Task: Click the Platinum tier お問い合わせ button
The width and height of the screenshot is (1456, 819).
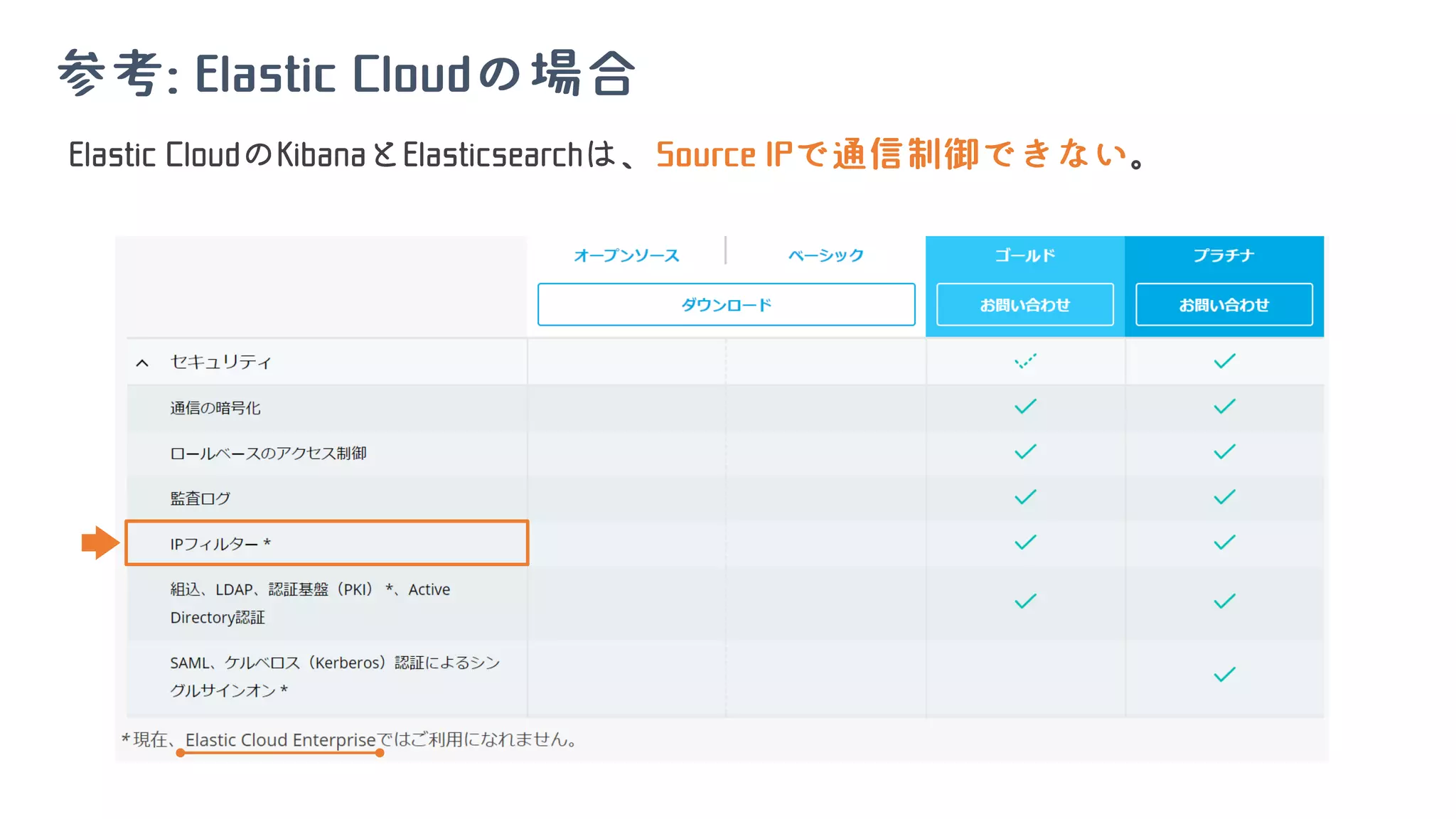Action: coord(1224,305)
